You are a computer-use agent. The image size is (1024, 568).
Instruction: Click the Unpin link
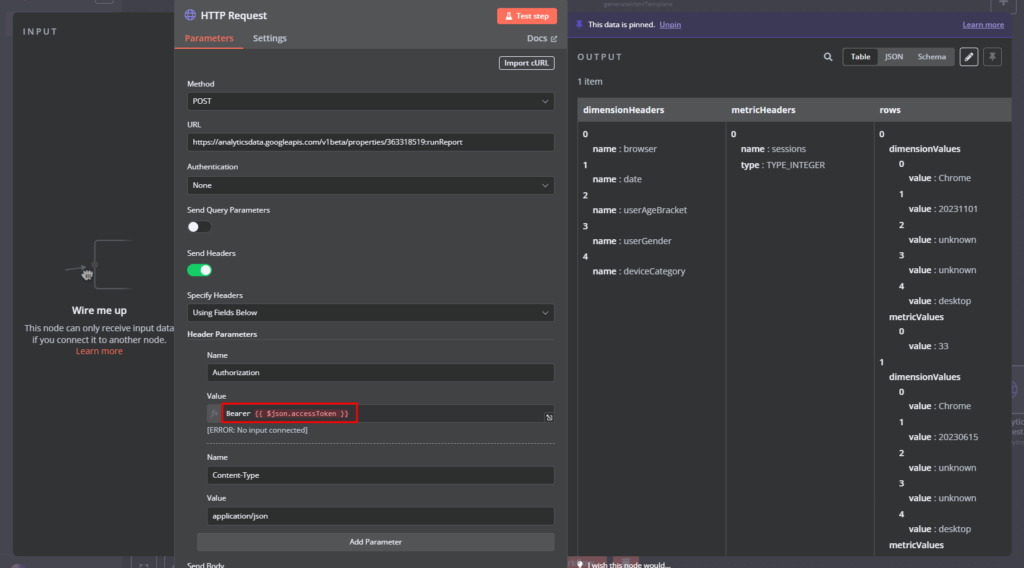pyautogui.click(x=670, y=25)
